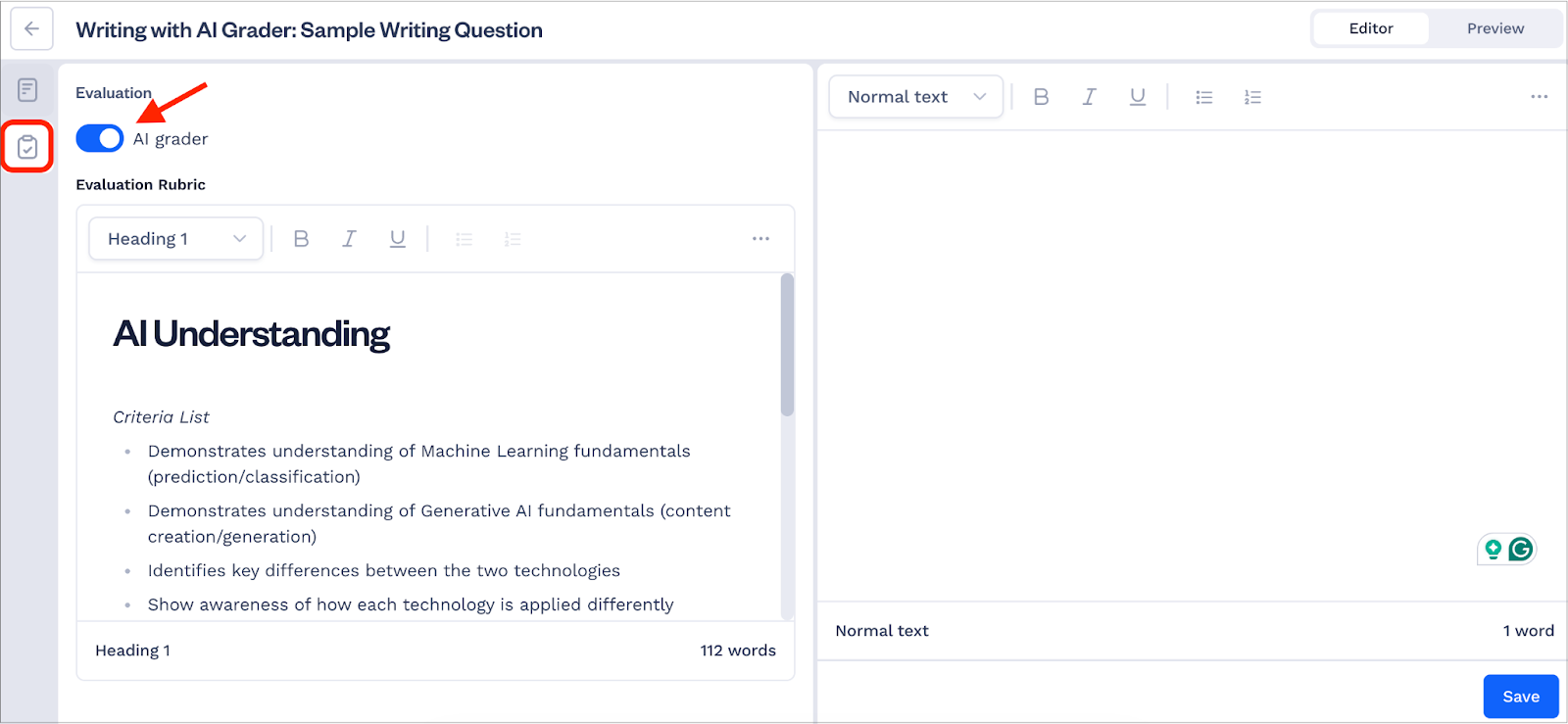1568x724 pixels.
Task: Open the Heading 1 style dropdown
Action: point(176,239)
